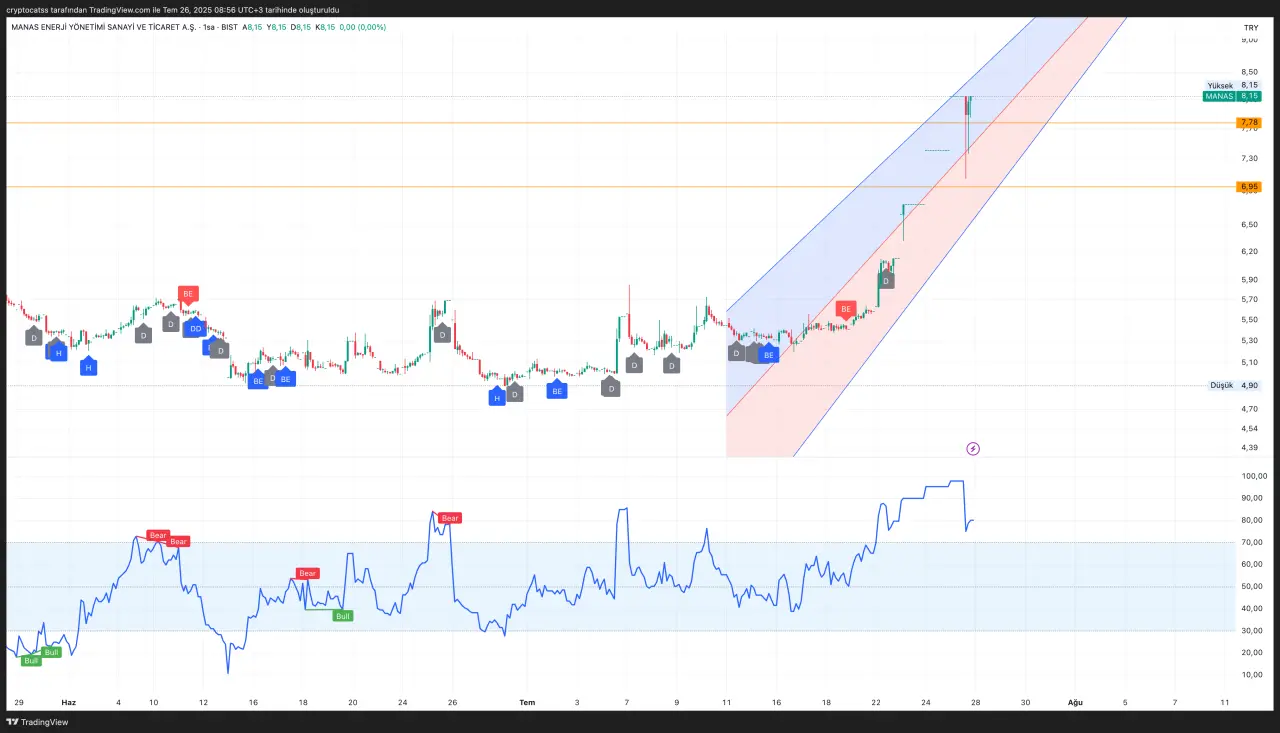Image resolution: width=1280 pixels, height=733 pixels.
Task: Click the purple lightning bolt event icon
Action: (x=973, y=449)
